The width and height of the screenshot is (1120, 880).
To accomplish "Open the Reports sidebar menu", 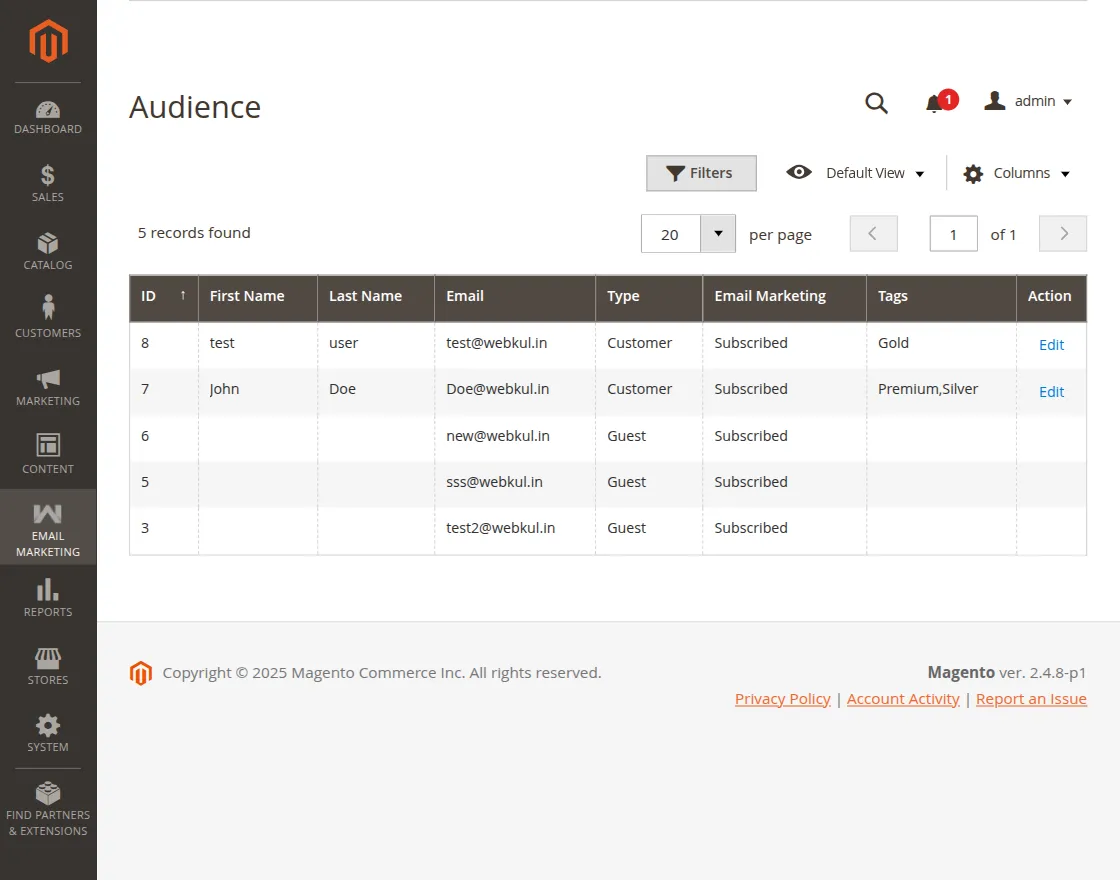I will pyautogui.click(x=48, y=598).
